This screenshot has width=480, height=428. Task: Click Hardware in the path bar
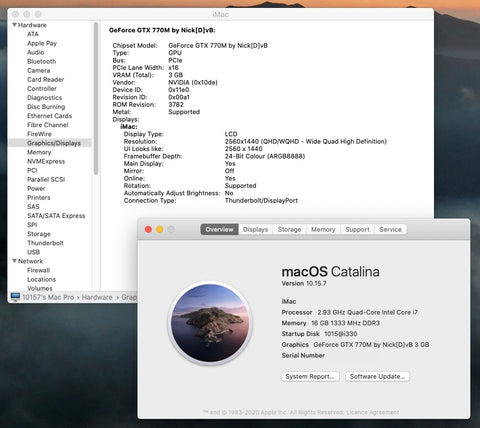(97, 297)
